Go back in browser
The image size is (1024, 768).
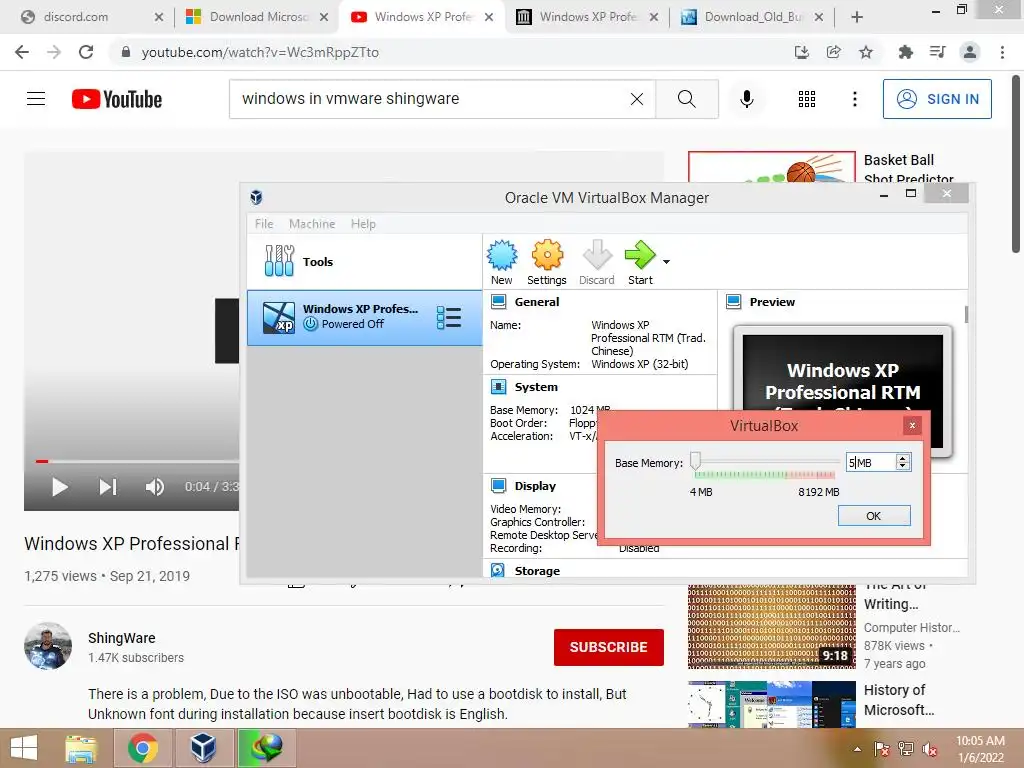[22, 52]
